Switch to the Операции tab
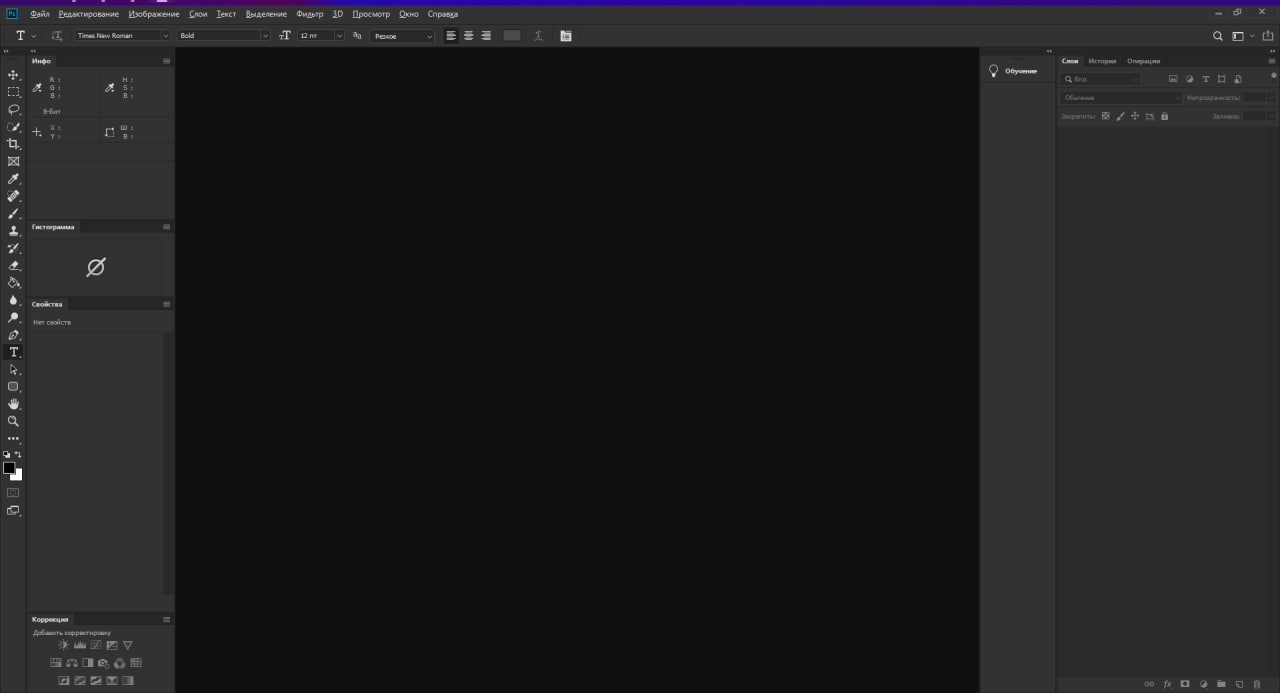This screenshot has width=1280, height=693. [1143, 61]
